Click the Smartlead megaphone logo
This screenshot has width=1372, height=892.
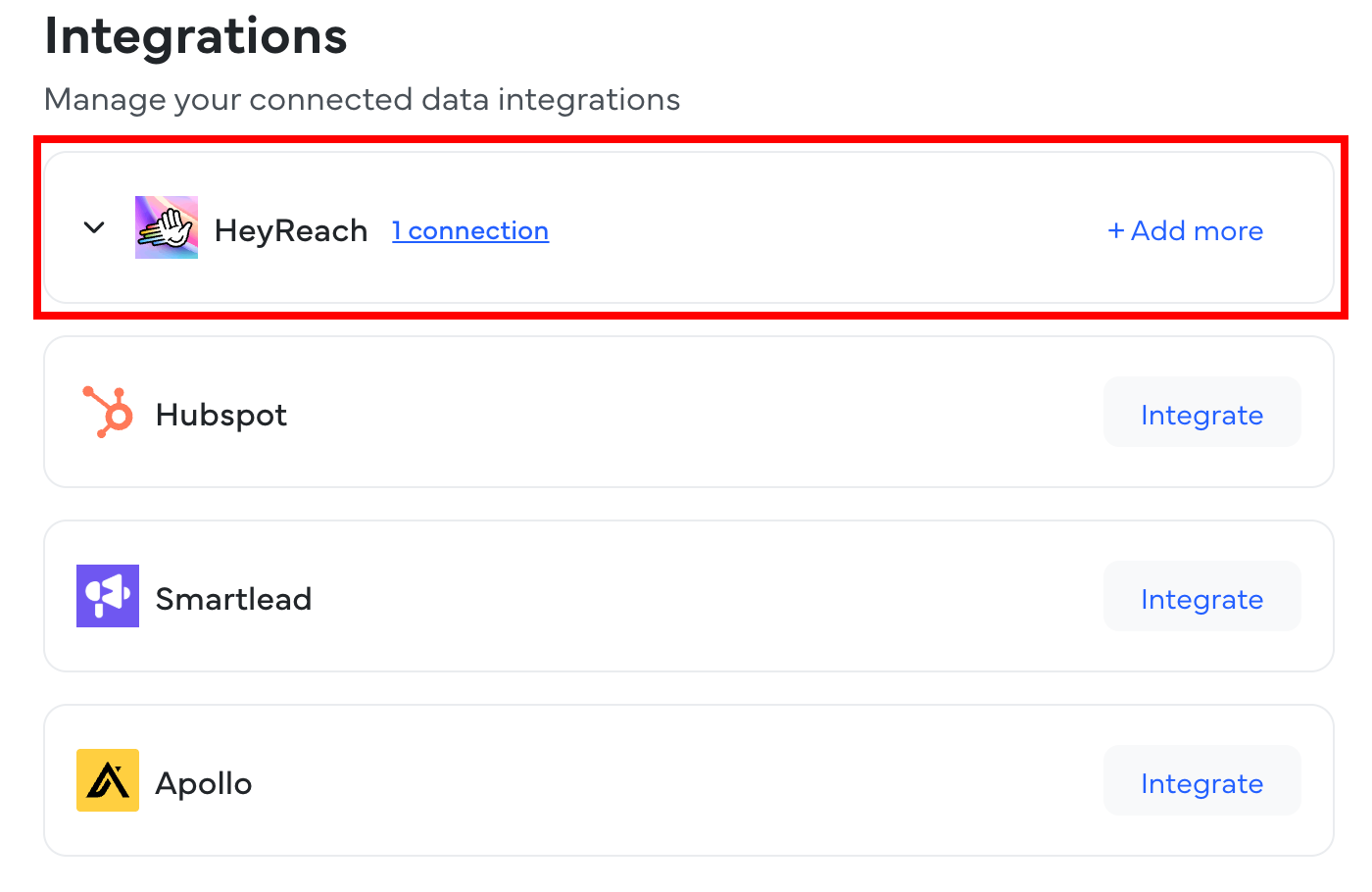[108, 596]
